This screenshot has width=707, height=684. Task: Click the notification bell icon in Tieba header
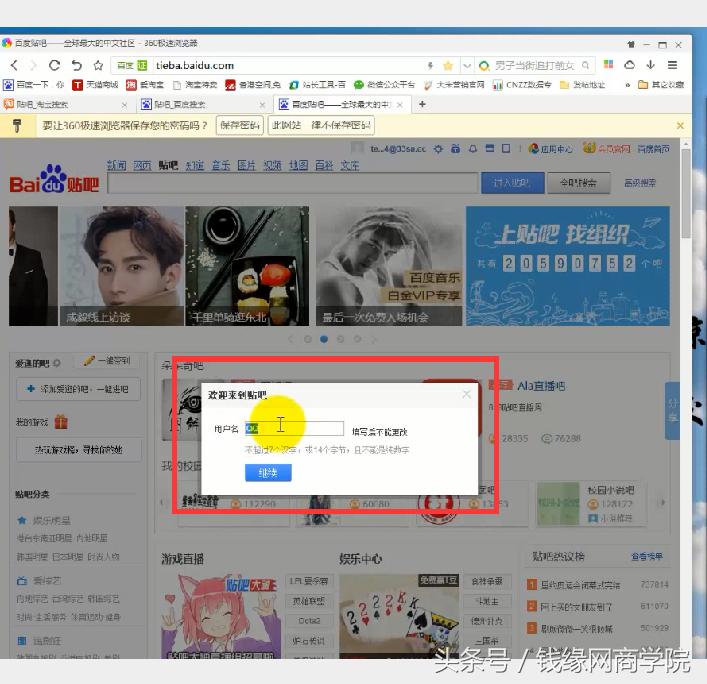pyautogui.click(x=472, y=149)
